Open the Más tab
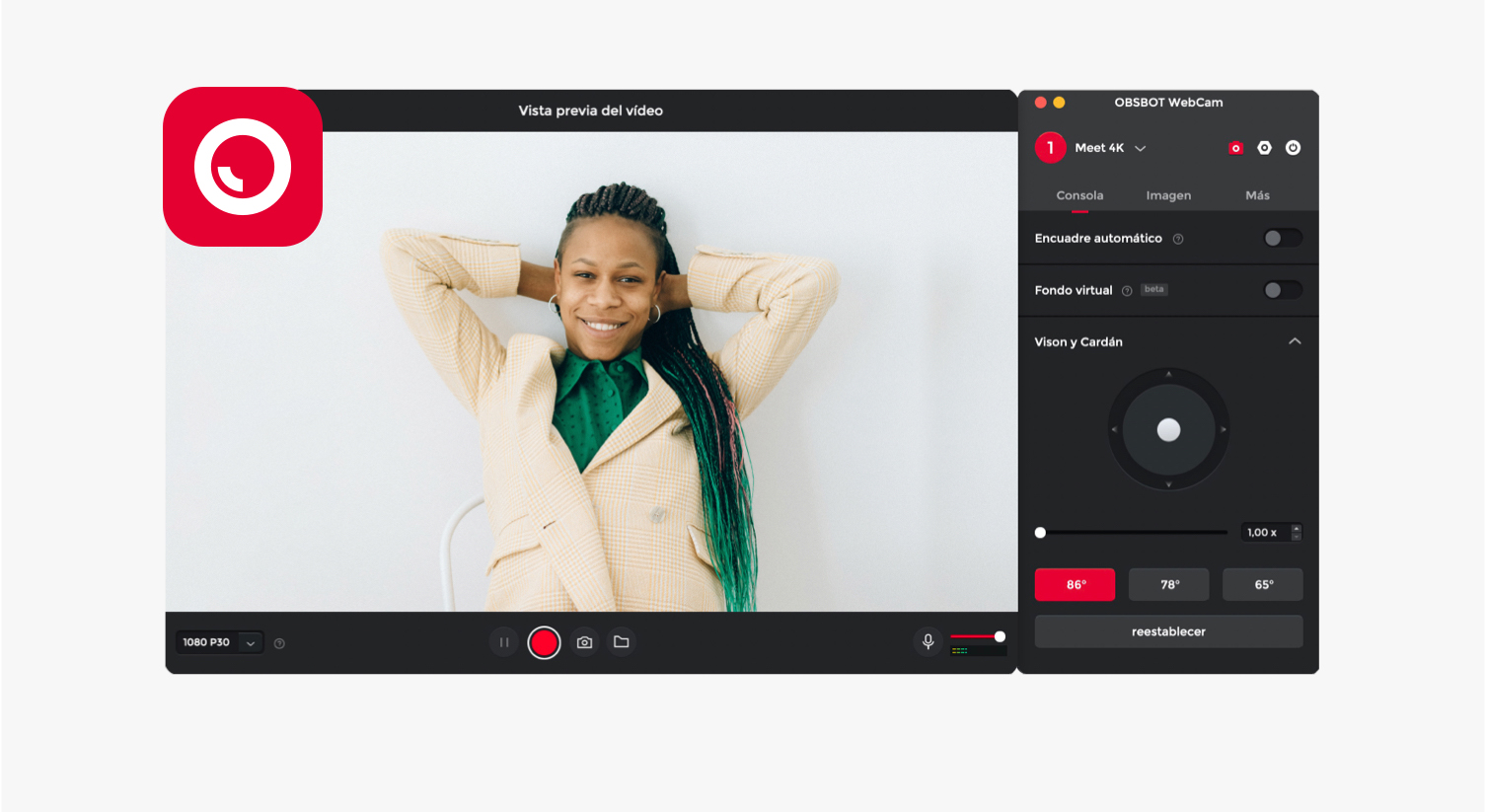 [1257, 195]
